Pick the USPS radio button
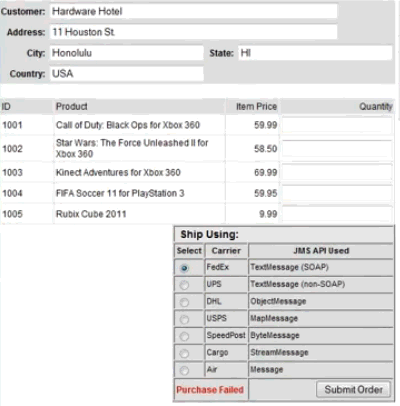 tap(184, 319)
